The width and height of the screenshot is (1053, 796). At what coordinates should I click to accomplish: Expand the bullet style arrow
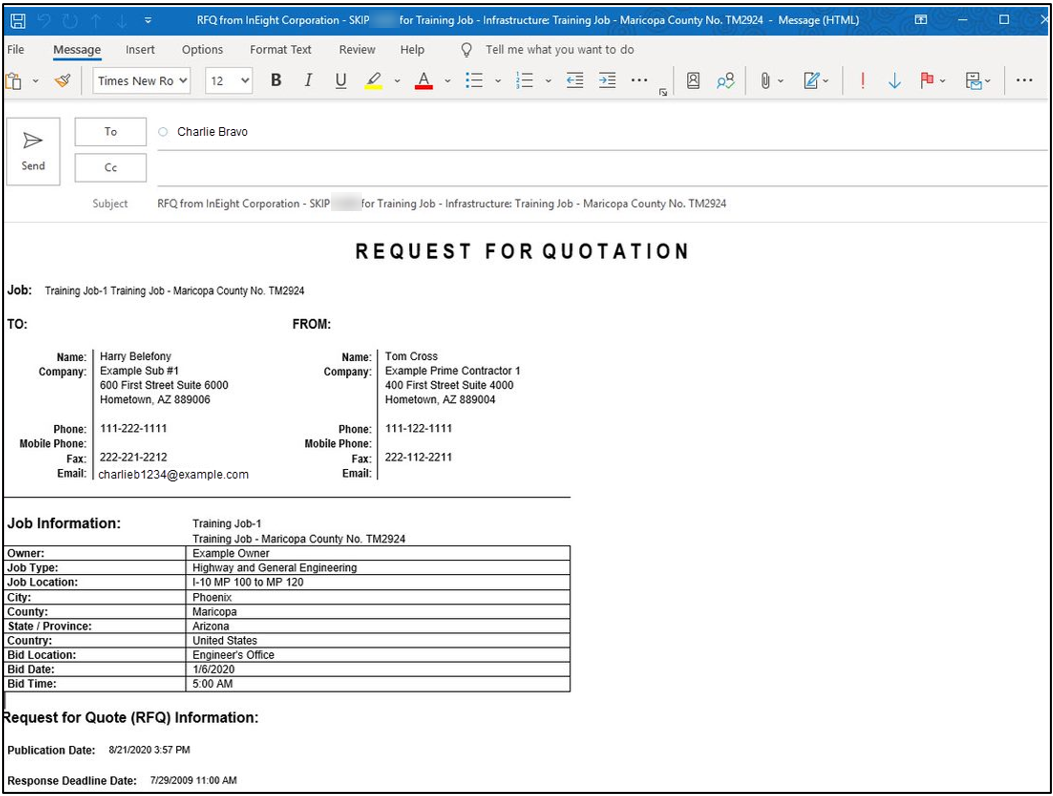498,81
